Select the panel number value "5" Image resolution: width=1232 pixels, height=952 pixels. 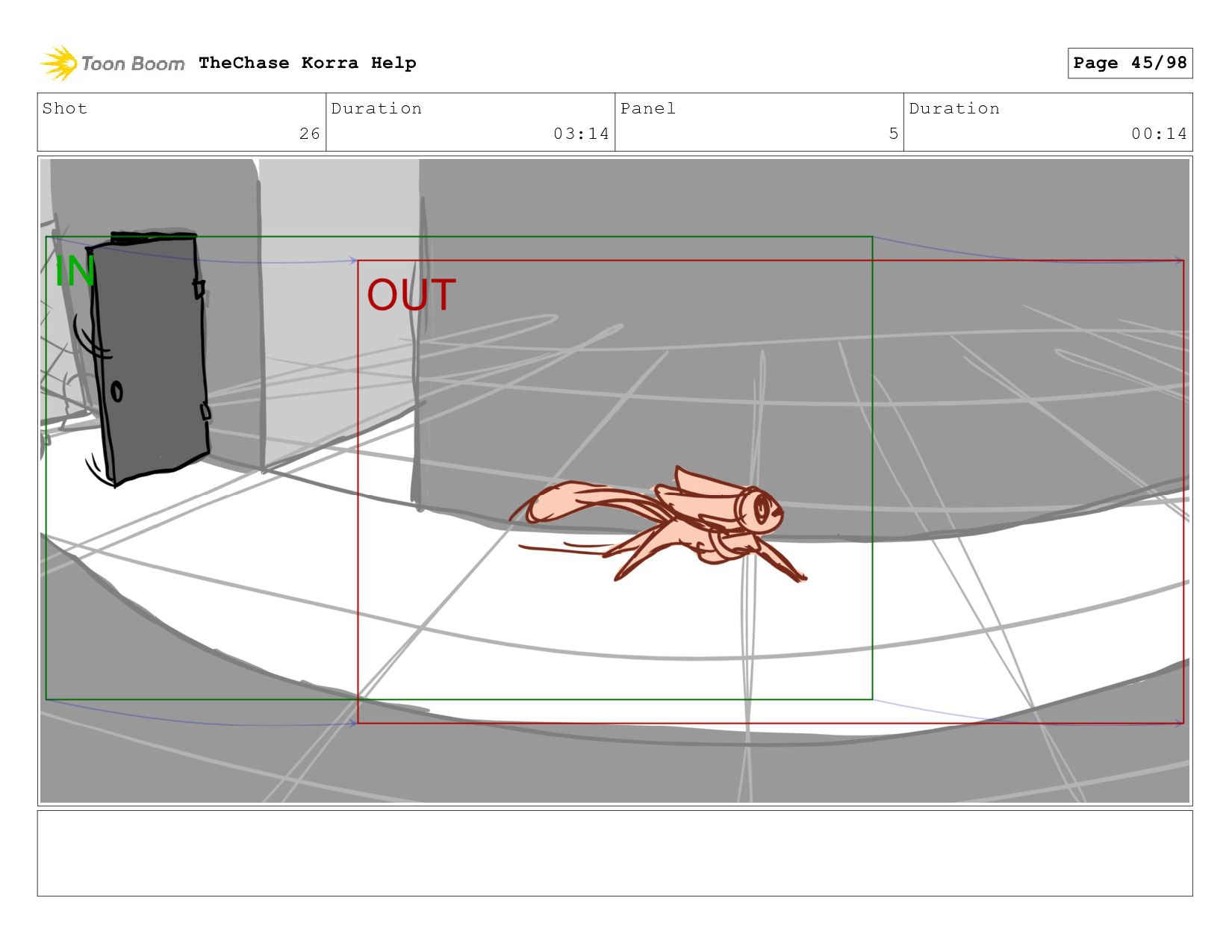(893, 134)
